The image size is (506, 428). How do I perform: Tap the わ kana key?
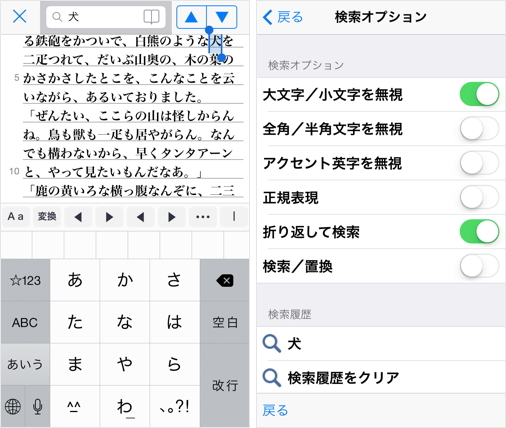[125, 406]
